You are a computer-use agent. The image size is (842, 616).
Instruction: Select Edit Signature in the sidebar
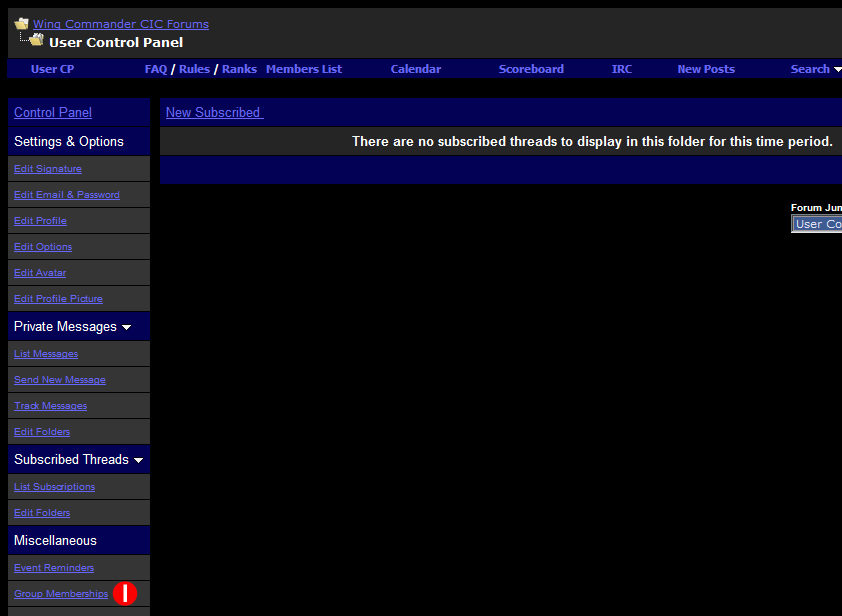click(x=48, y=169)
